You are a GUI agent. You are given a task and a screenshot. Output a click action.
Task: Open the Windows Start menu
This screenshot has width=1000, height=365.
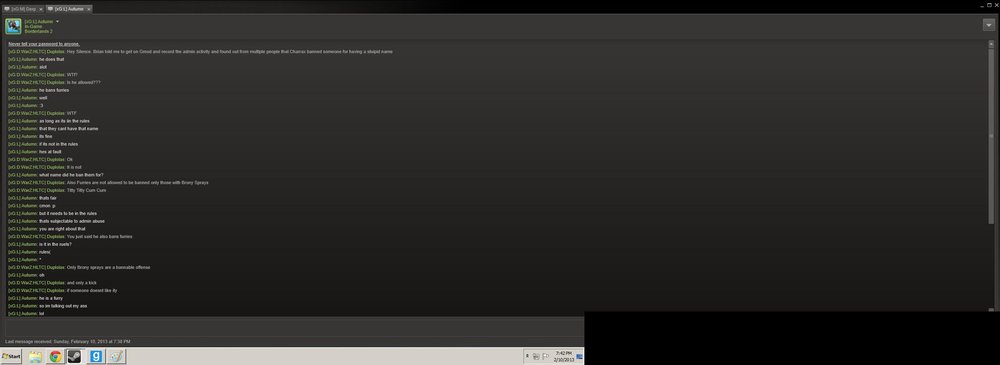tap(11, 356)
